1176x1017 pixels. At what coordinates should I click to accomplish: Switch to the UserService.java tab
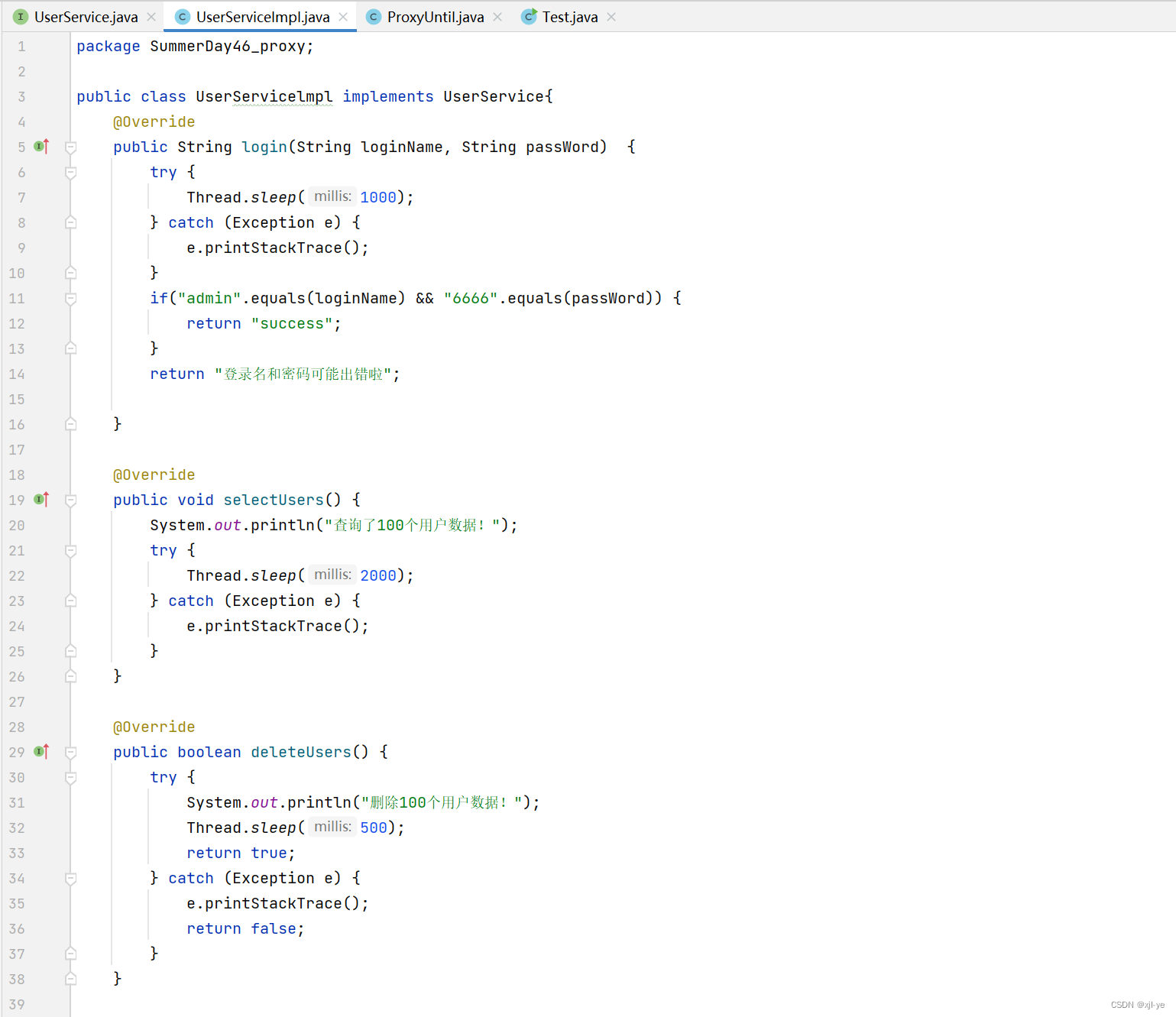[86, 17]
